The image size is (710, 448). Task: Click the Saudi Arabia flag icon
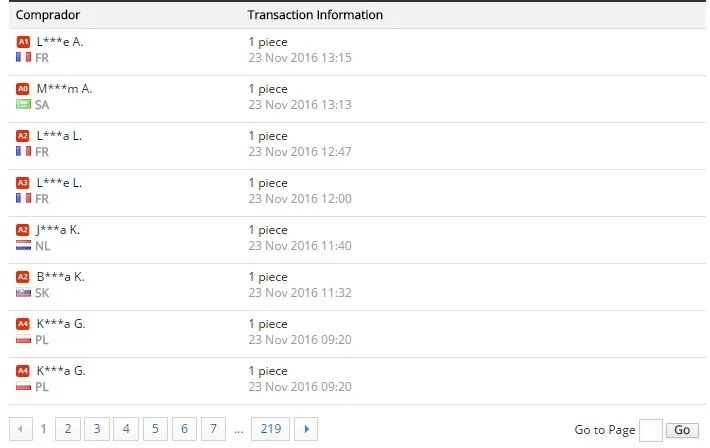(x=24, y=105)
